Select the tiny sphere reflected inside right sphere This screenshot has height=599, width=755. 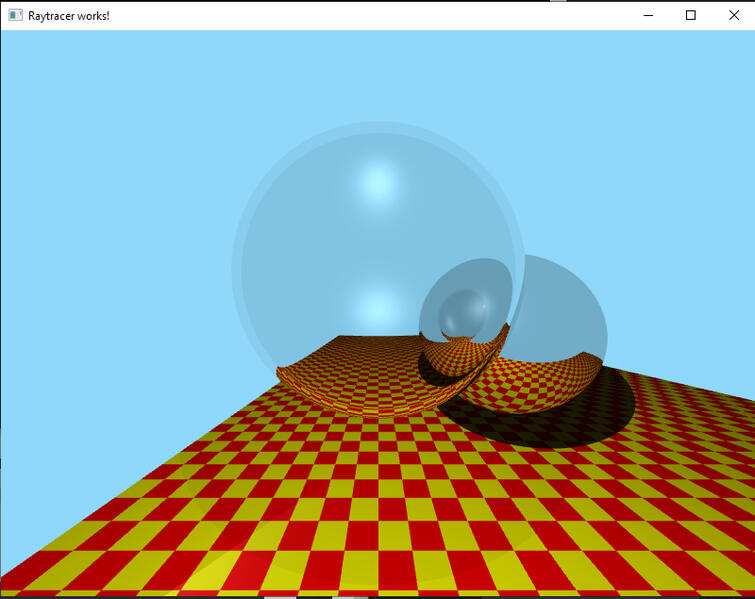[464, 312]
